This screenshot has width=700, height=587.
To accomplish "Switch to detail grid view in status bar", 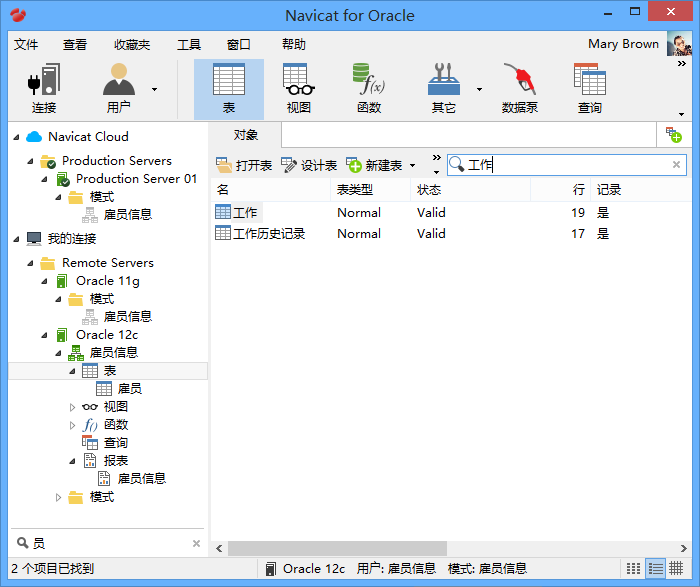I will 676,568.
